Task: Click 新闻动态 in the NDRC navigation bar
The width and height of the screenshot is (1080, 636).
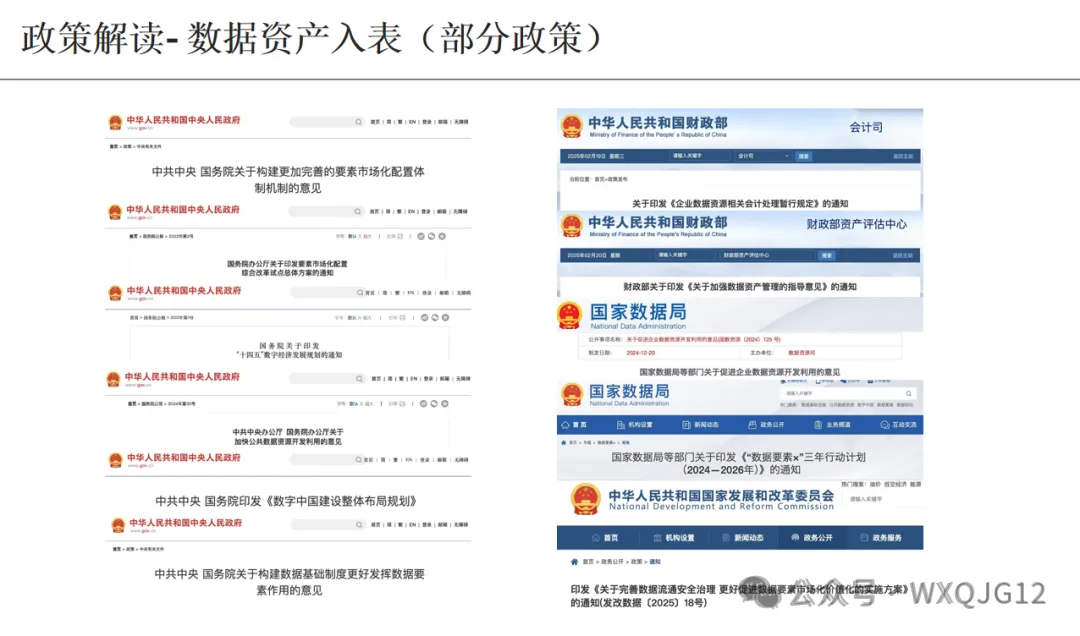Action: point(742,537)
